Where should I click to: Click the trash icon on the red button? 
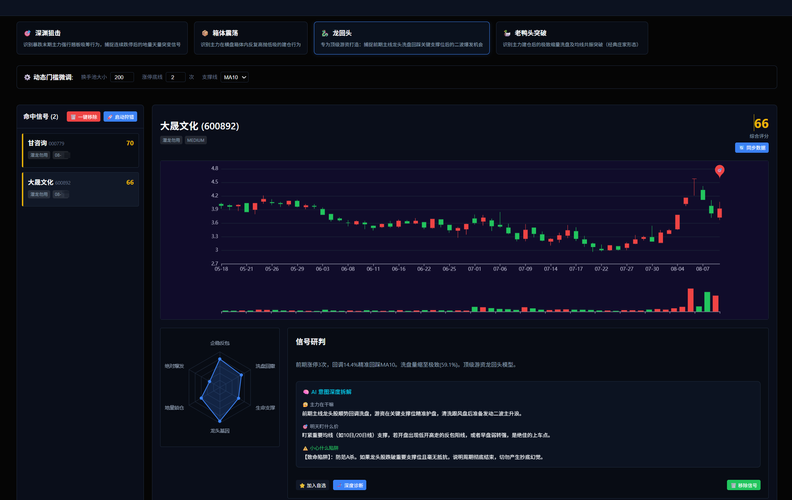coord(73,117)
